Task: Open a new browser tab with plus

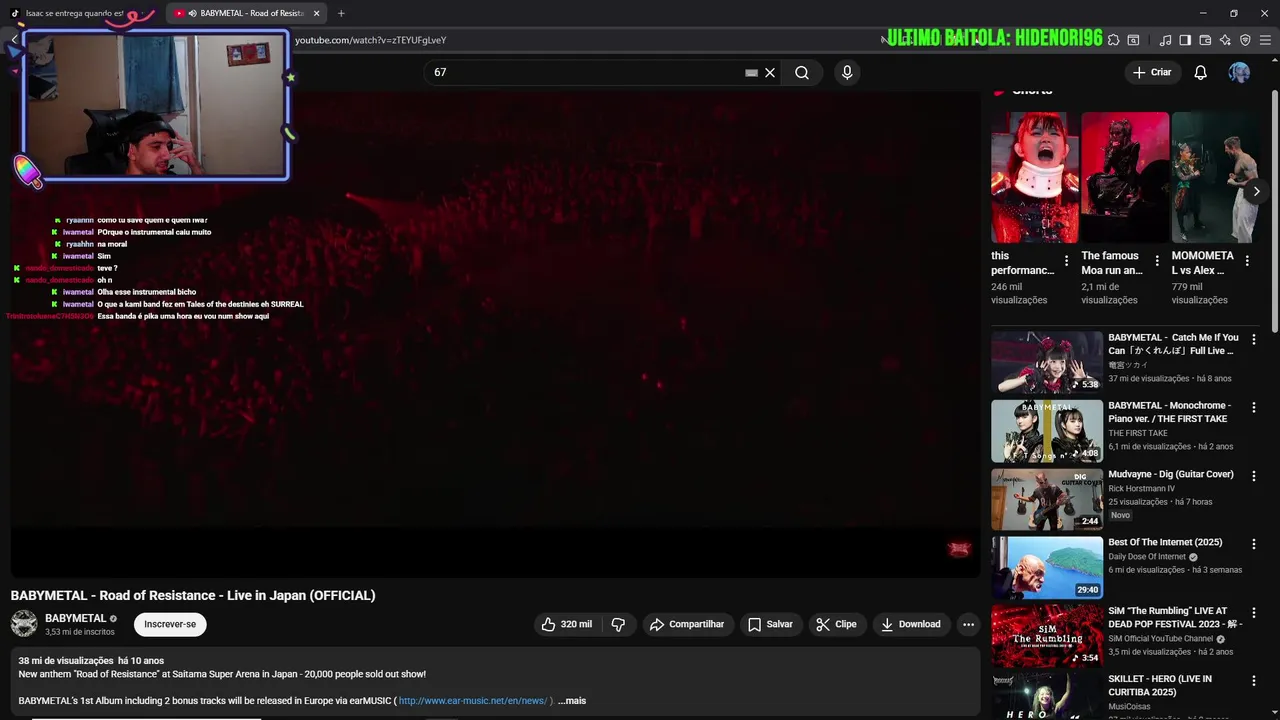Action: point(341,13)
